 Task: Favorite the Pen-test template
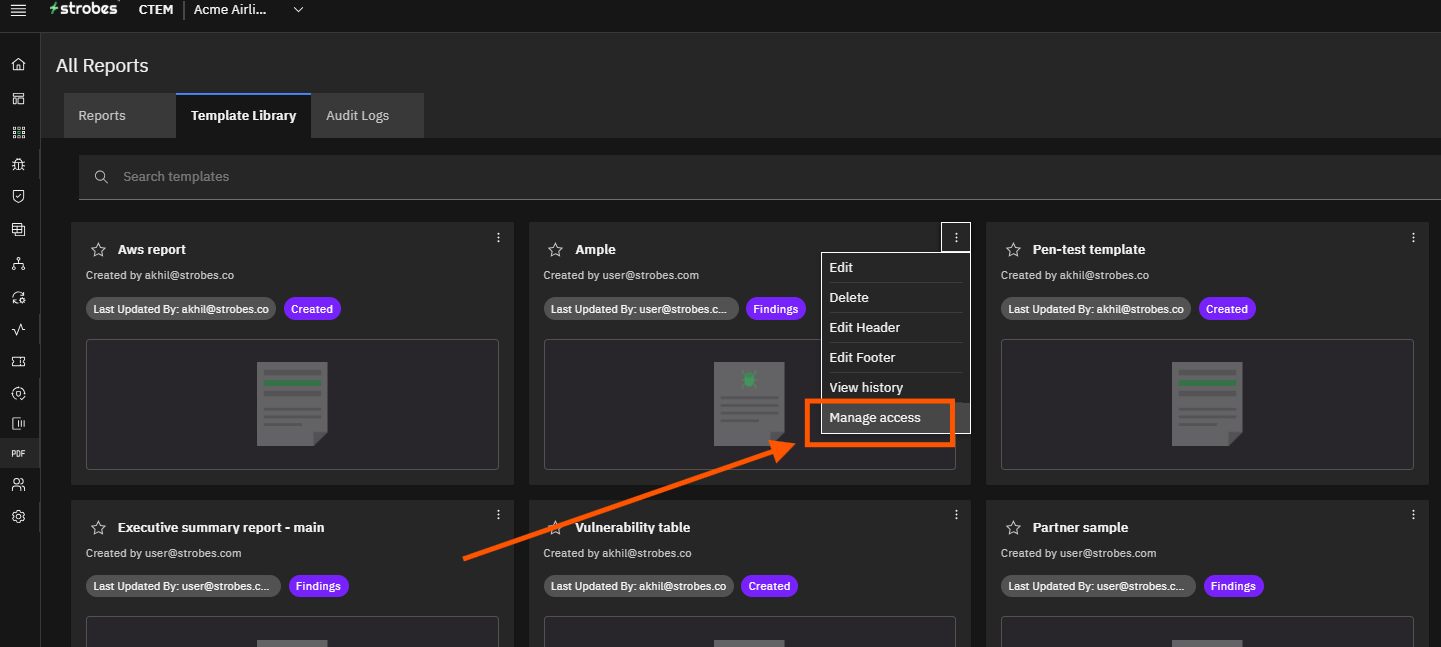pyautogui.click(x=1013, y=250)
